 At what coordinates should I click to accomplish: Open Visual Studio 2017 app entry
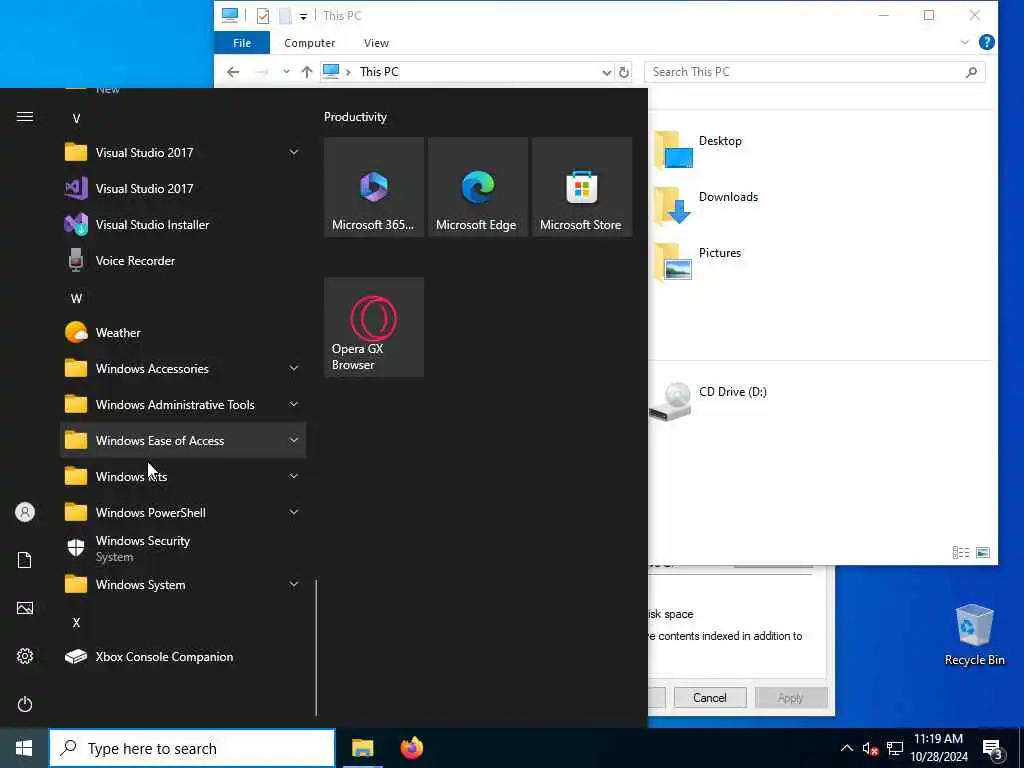(183, 189)
